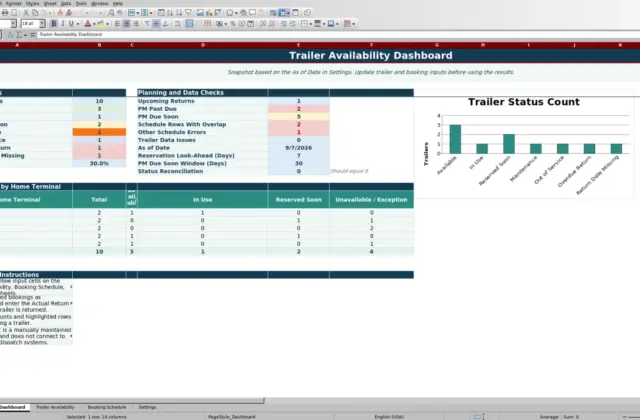The image size is (640, 420).
Task: Select the "PM Past Due" label cell
Action: click(202, 109)
